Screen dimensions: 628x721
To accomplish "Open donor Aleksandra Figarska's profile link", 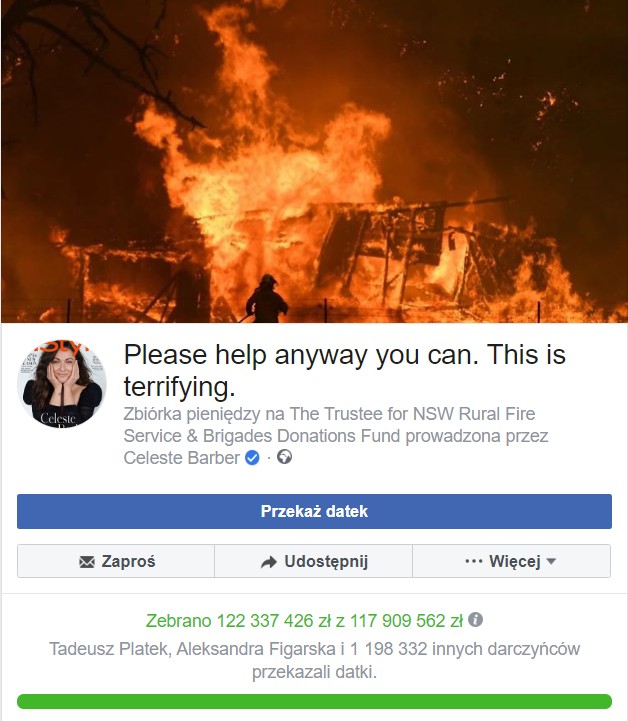I will click(x=256, y=649).
